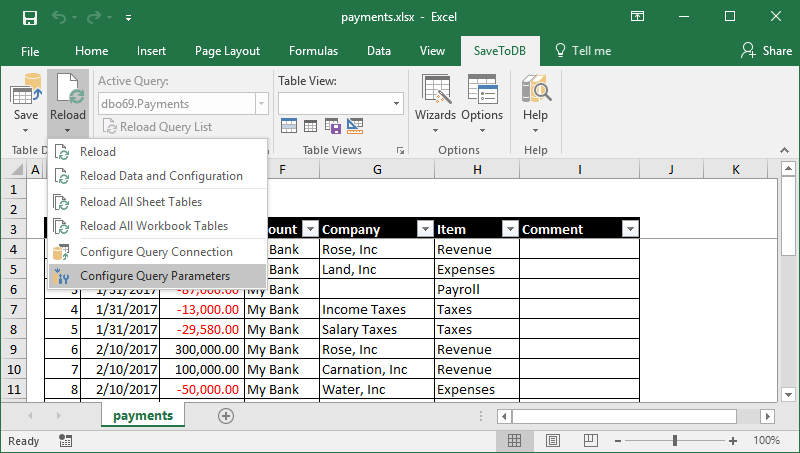This screenshot has width=800, height=453.
Task: Switch to Normal view in status bar
Action: point(514,440)
